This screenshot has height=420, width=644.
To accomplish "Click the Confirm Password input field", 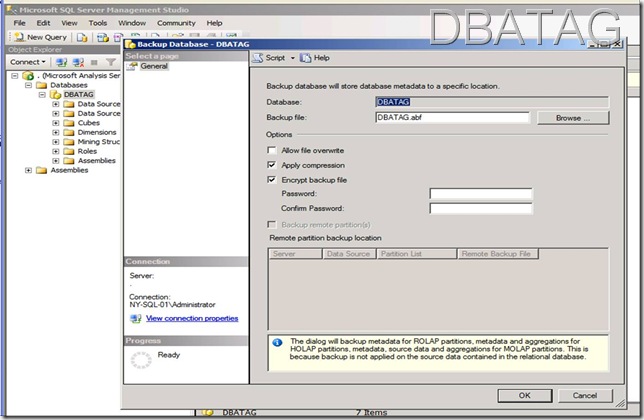I will click(x=481, y=208).
